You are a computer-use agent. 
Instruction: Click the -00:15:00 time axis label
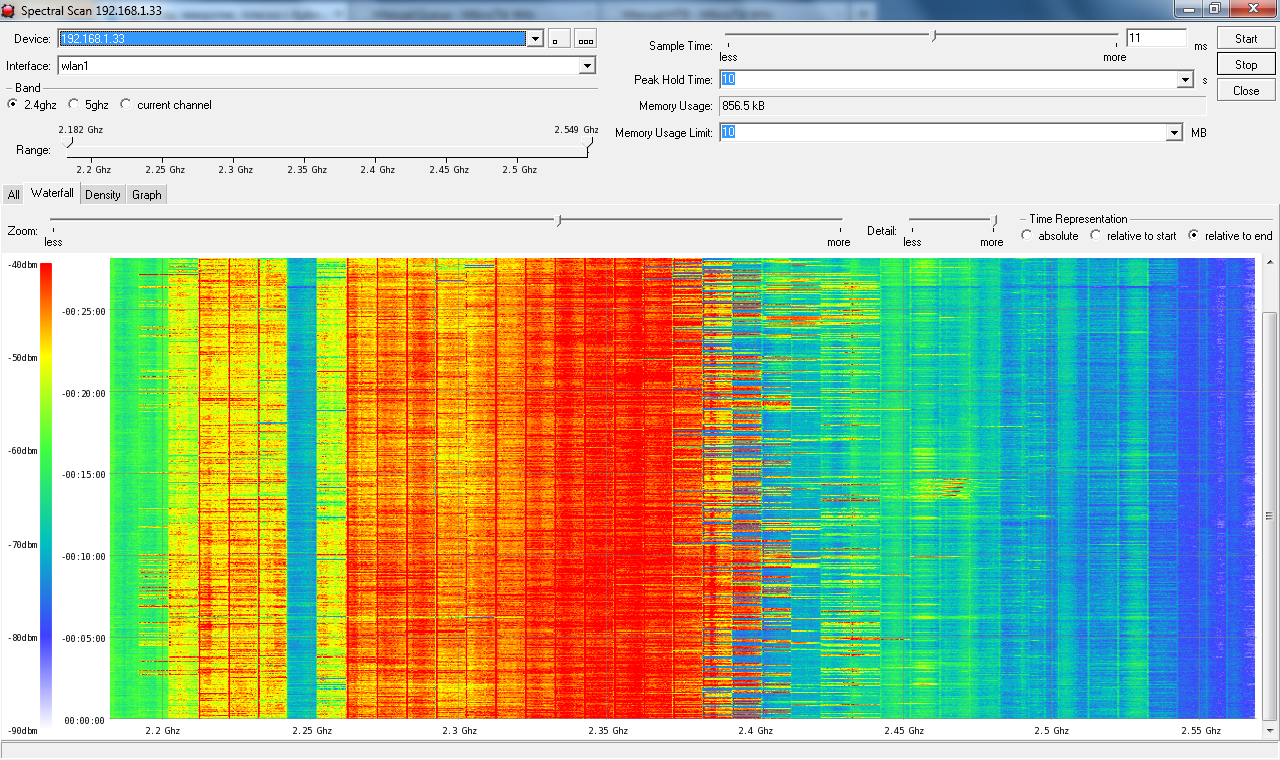coord(83,475)
